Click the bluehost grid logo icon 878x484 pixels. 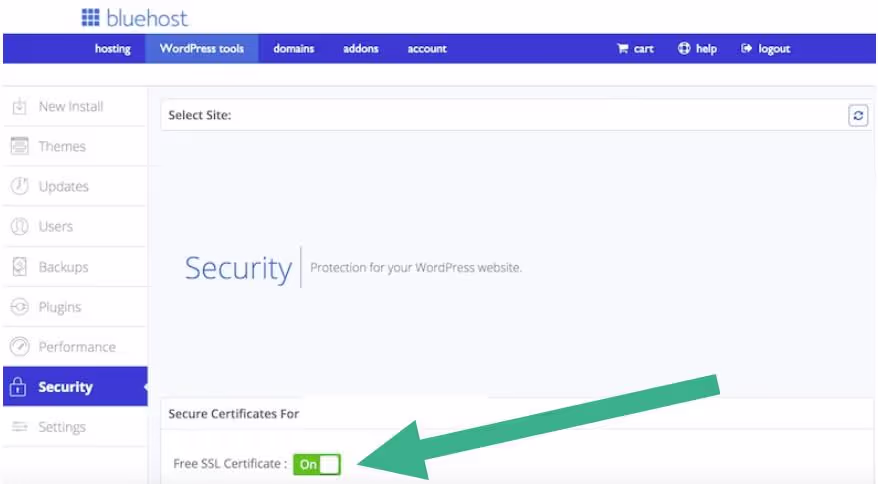point(90,17)
